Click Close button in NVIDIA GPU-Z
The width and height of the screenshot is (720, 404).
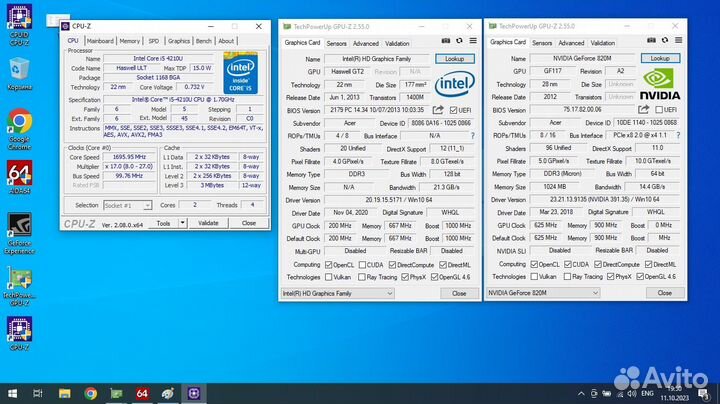[x=665, y=293]
